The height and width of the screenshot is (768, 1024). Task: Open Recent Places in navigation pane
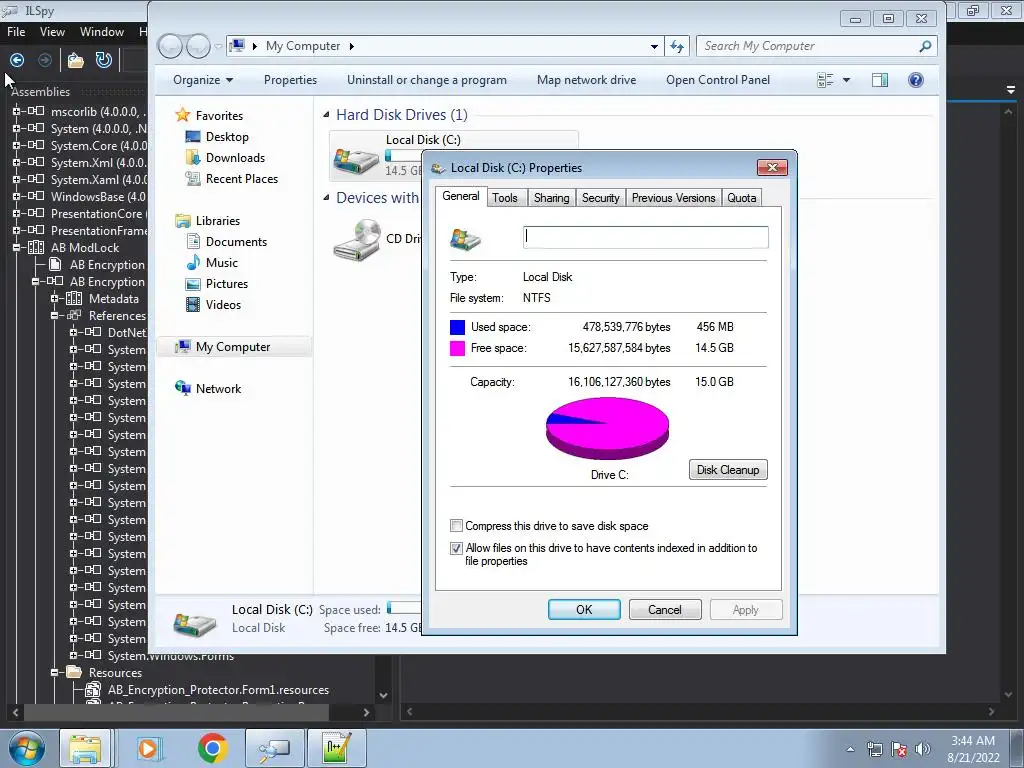pyautogui.click(x=241, y=178)
